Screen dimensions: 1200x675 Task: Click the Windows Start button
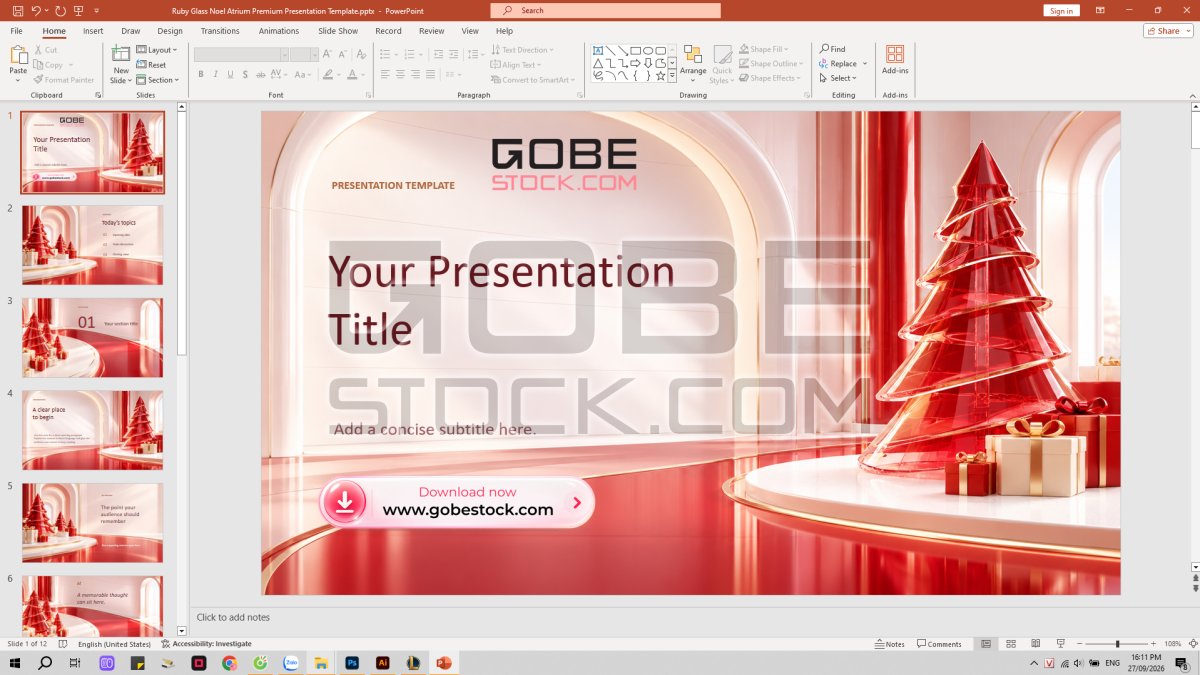pyautogui.click(x=14, y=663)
